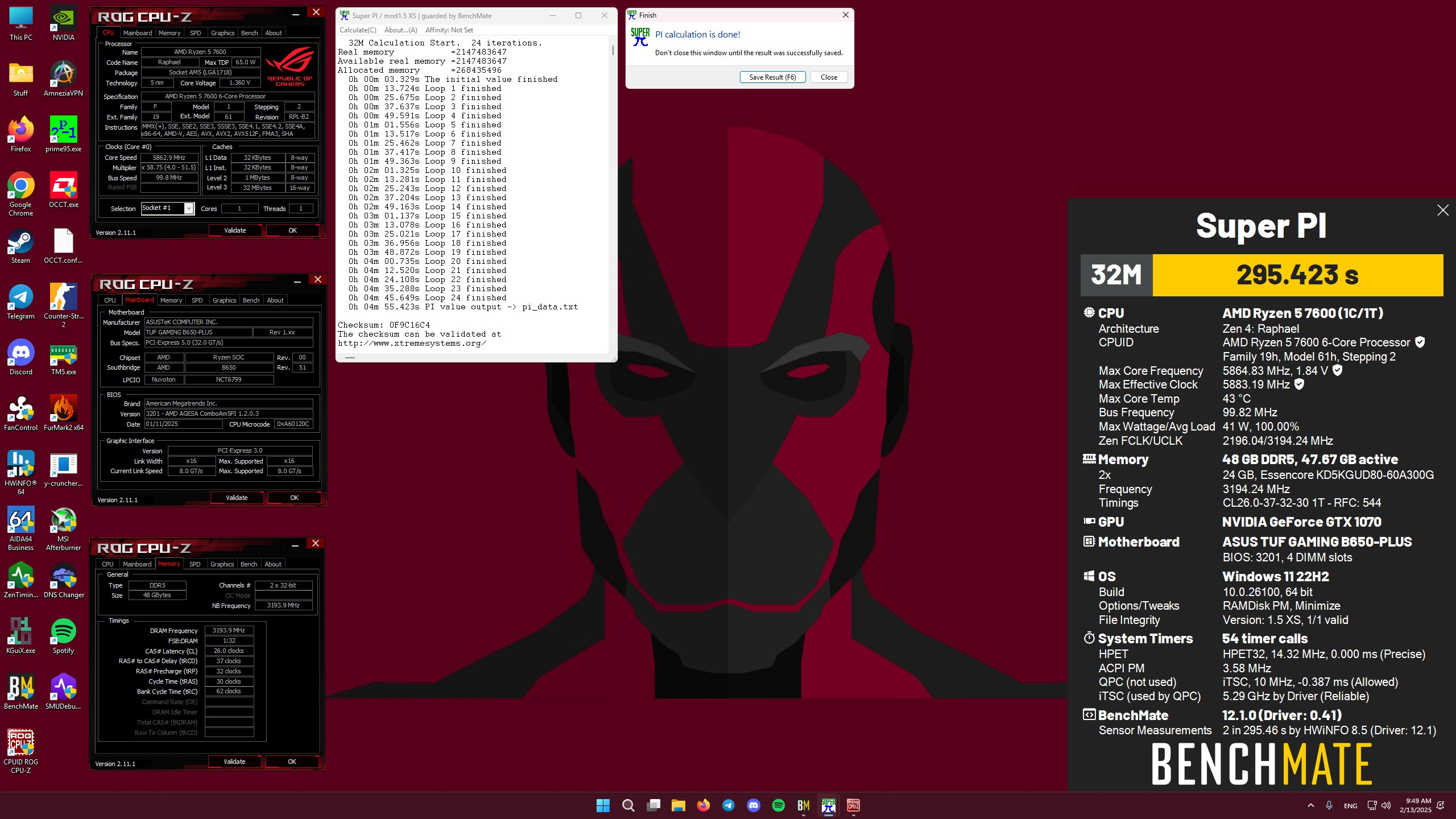This screenshot has width=1456, height=819.
Task: Open HWiNFO 64 desktop shortcut
Action: tap(21, 473)
